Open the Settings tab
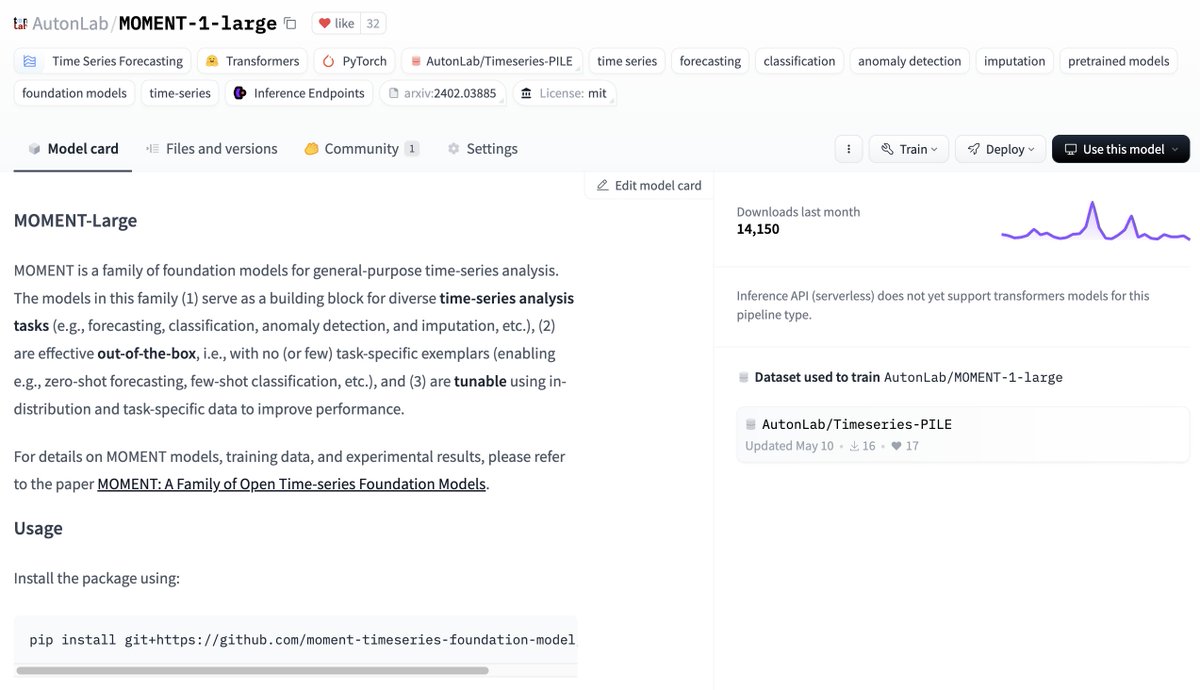Image resolution: width=1200 pixels, height=690 pixels. coord(482,149)
